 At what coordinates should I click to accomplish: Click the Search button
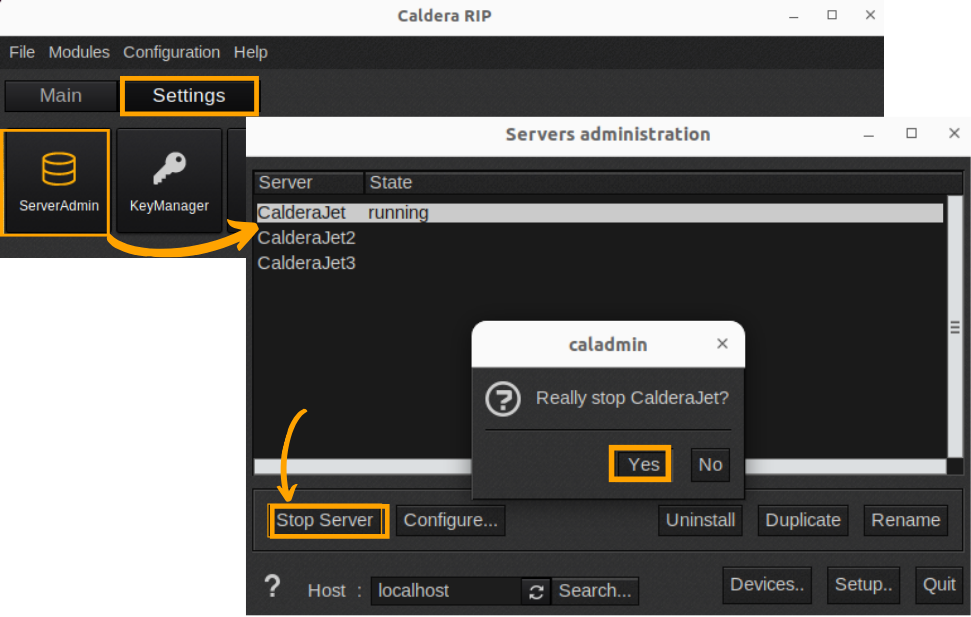point(595,591)
